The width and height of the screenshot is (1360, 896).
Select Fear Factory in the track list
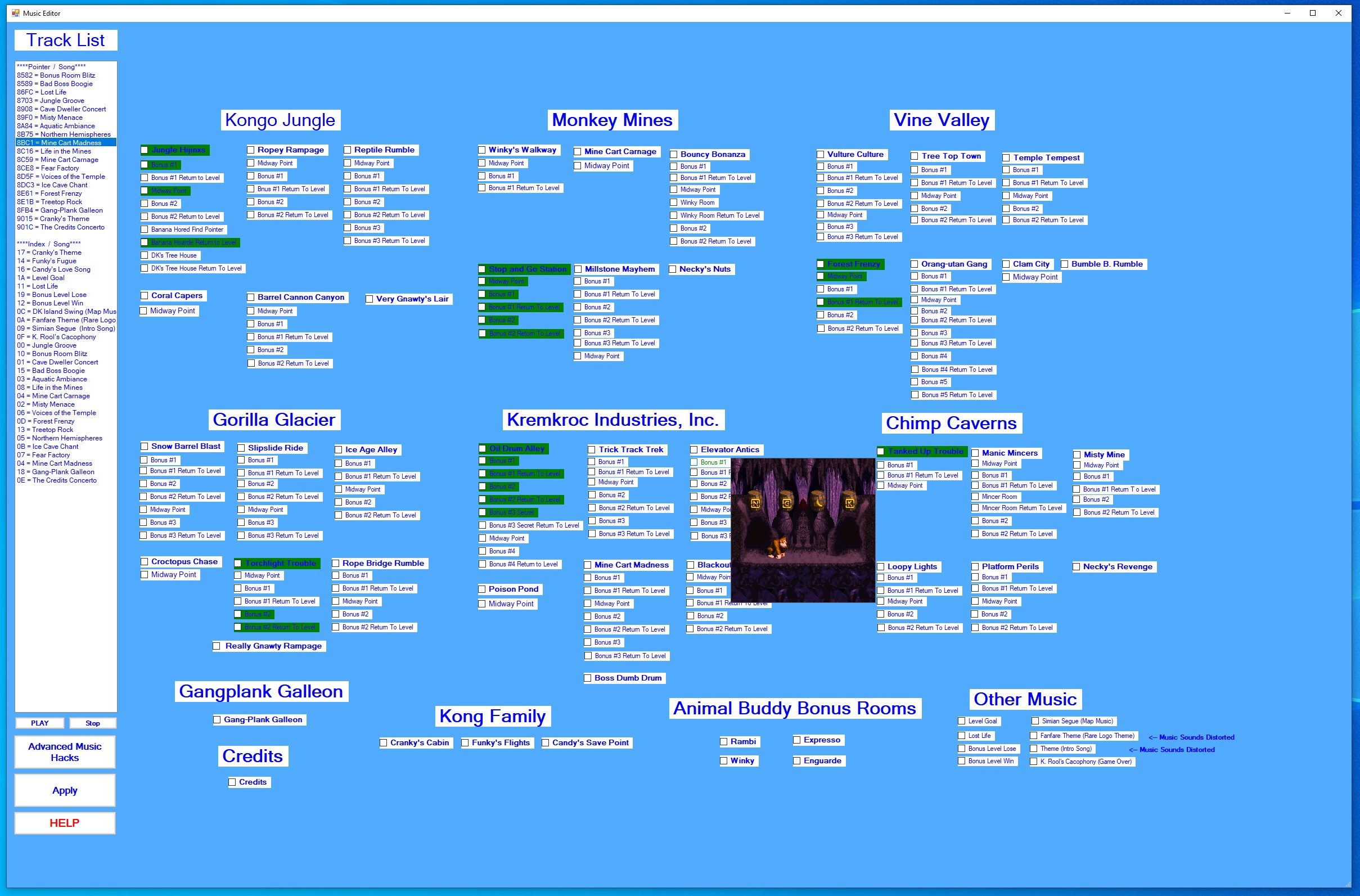click(x=48, y=168)
